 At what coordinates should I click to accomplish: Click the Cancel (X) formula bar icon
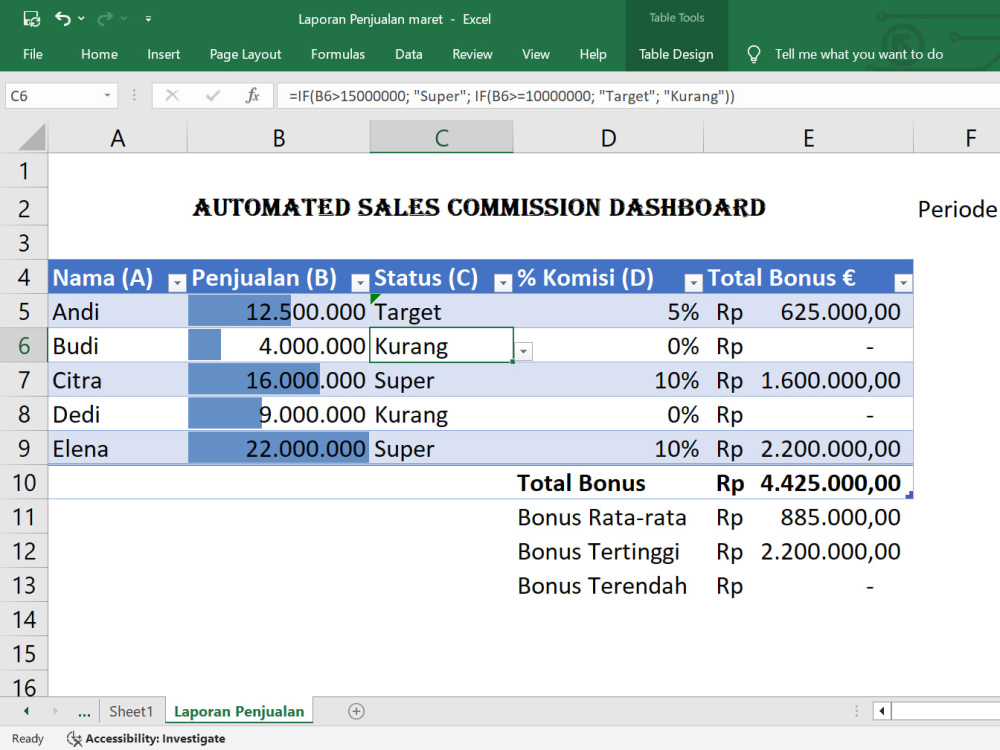(x=172, y=96)
